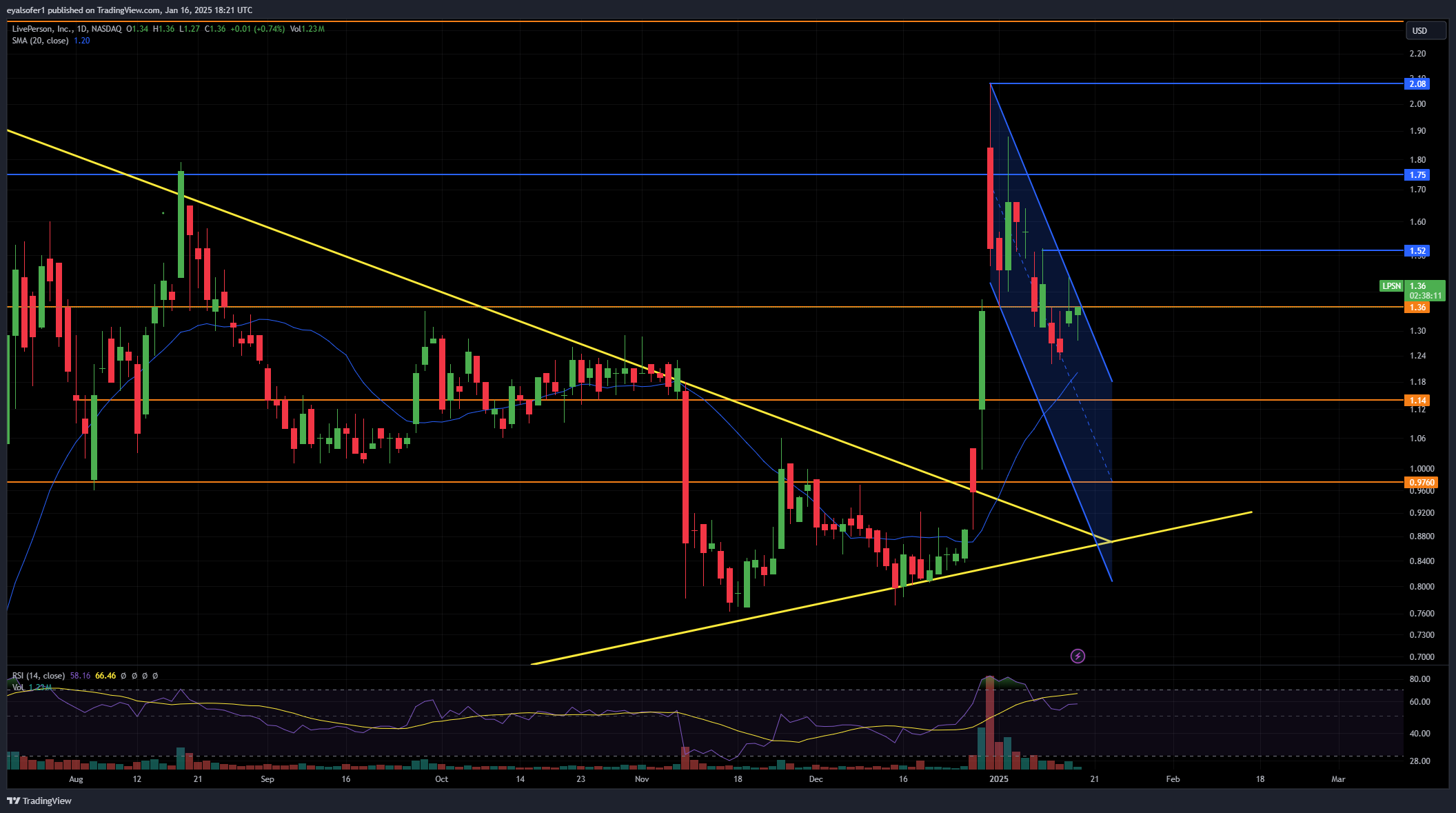1456x813 pixels.
Task: Click the purple lightning bolt event icon
Action: tap(1078, 656)
